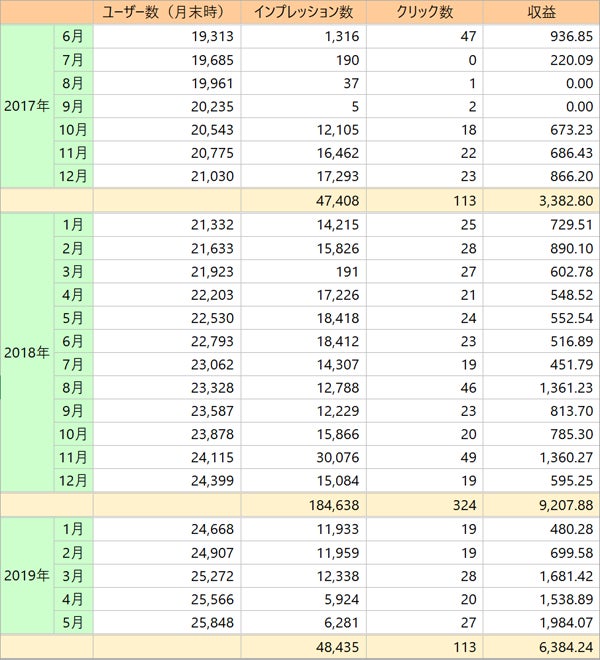Select the 10月 month label under 2017年
The image size is (600, 660).
tap(74, 130)
